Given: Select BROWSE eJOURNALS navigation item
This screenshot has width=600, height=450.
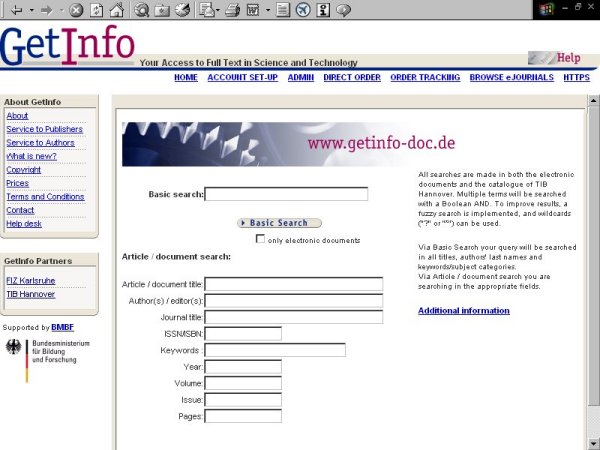Looking at the screenshot, I should pos(512,77).
